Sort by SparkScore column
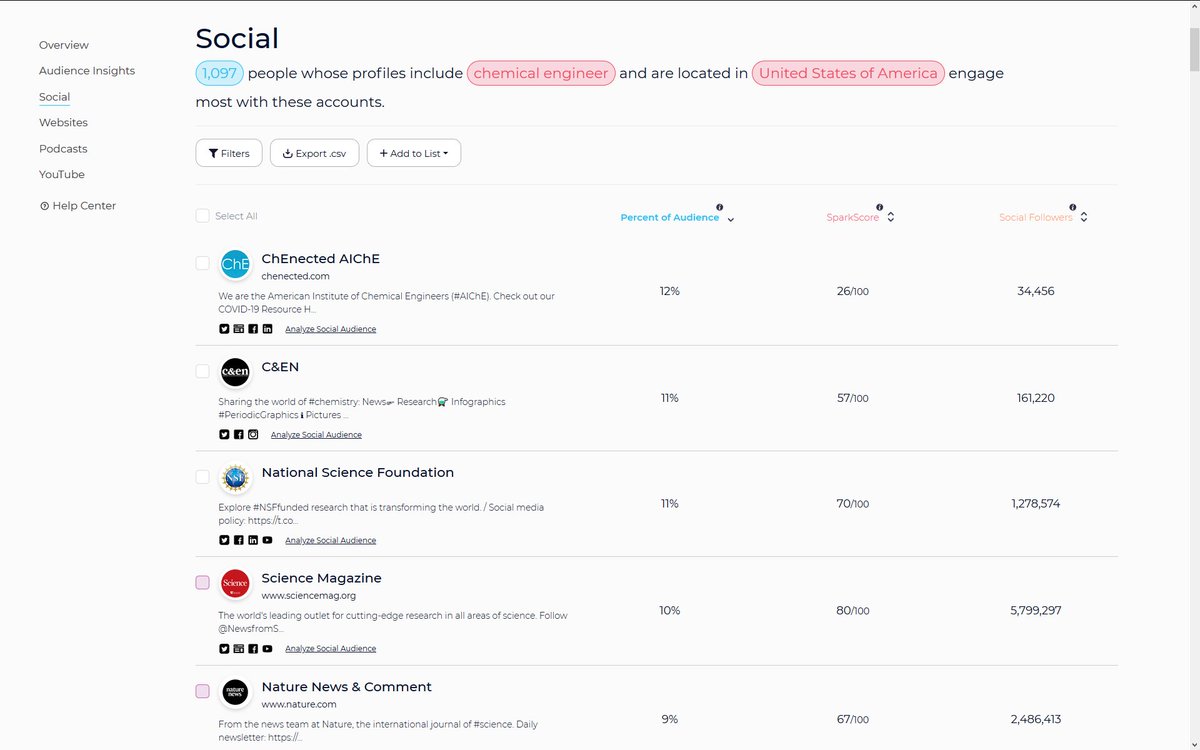This screenshot has width=1200, height=750. coord(860,217)
